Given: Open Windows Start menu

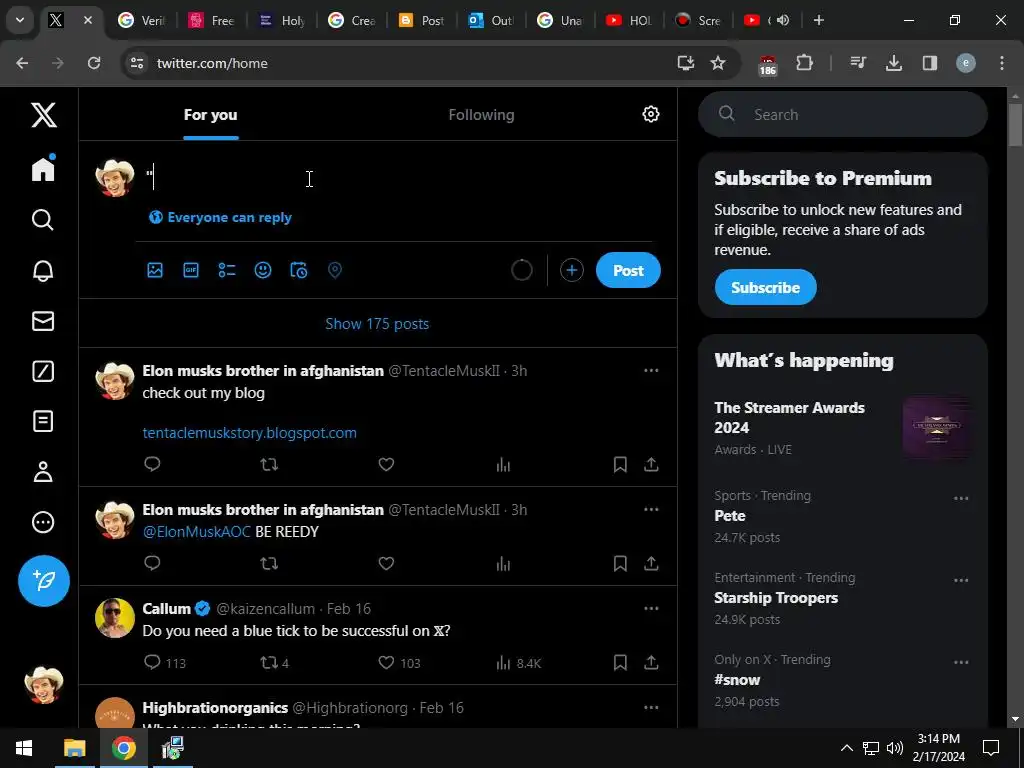Looking at the screenshot, I should (x=24, y=748).
